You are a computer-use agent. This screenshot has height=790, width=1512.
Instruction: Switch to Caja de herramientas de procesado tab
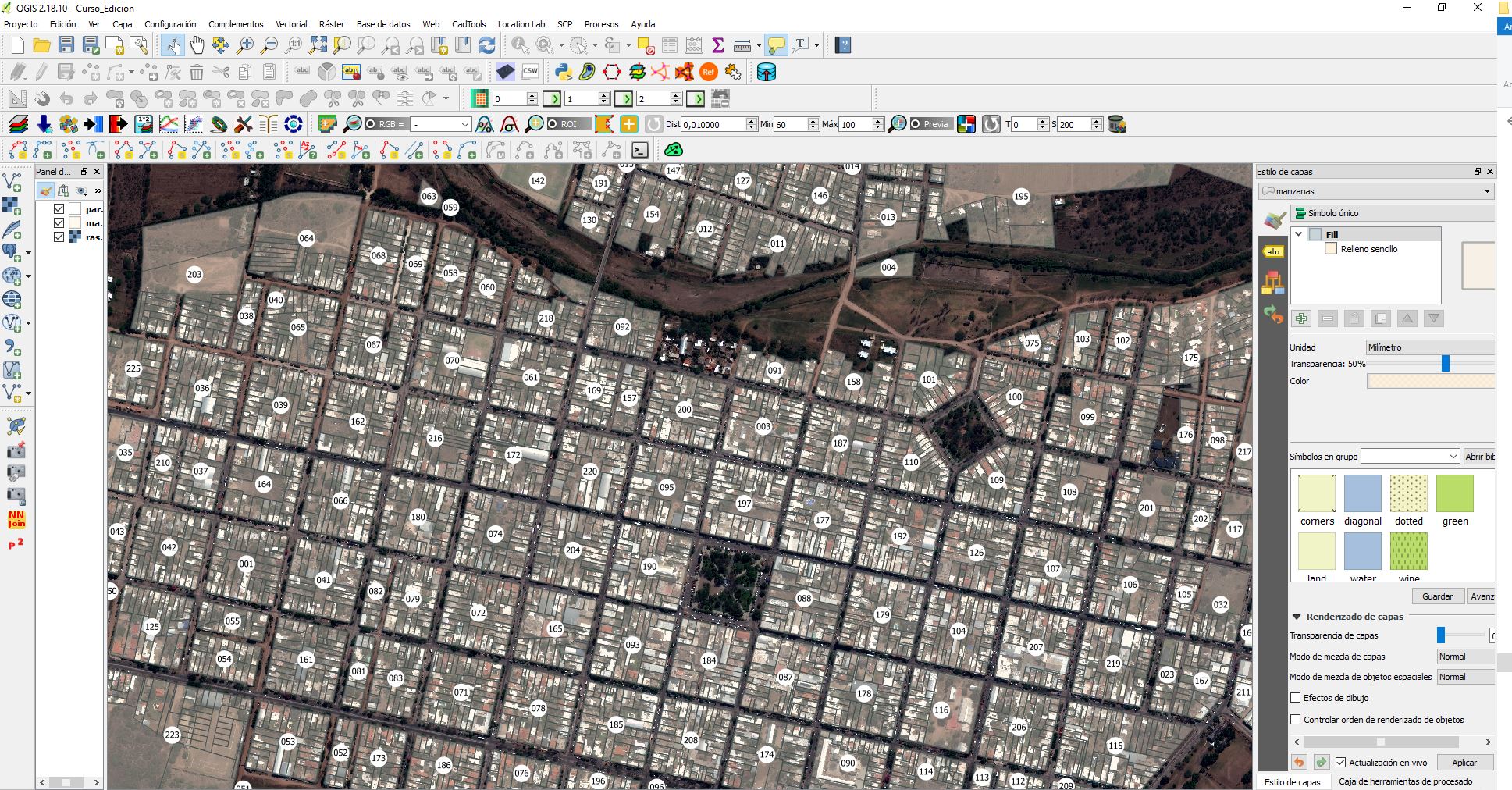pos(1405,781)
